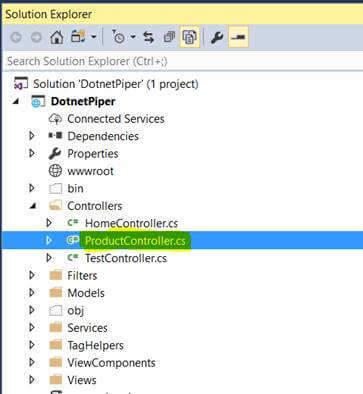Image resolution: width=363 pixels, height=394 pixels.
Task: Select HomeController.cs file
Action: tap(131, 223)
